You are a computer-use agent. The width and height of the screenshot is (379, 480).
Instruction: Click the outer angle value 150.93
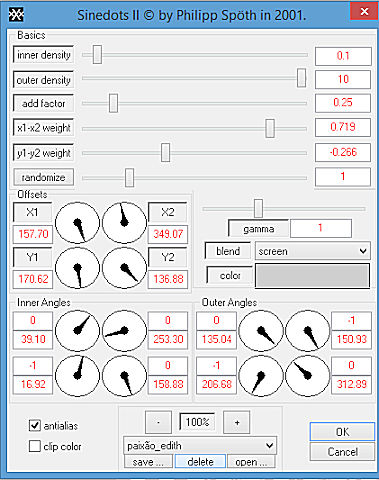click(351, 339)
